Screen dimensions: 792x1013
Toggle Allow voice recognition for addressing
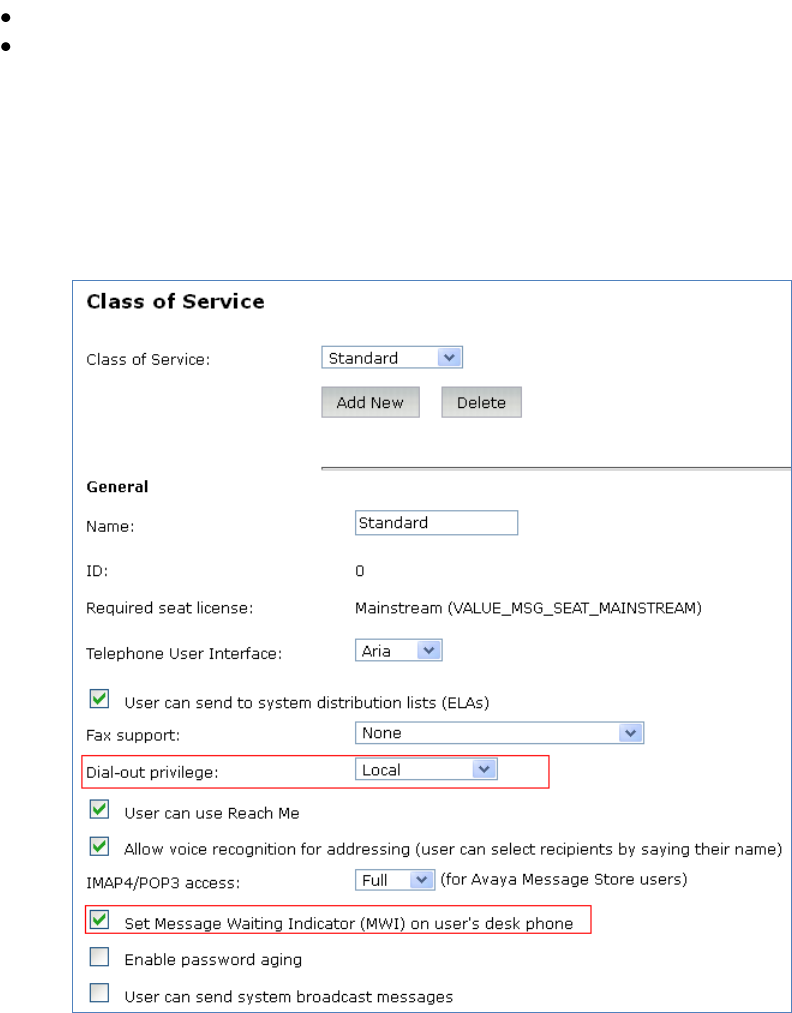tap(99, 846)
